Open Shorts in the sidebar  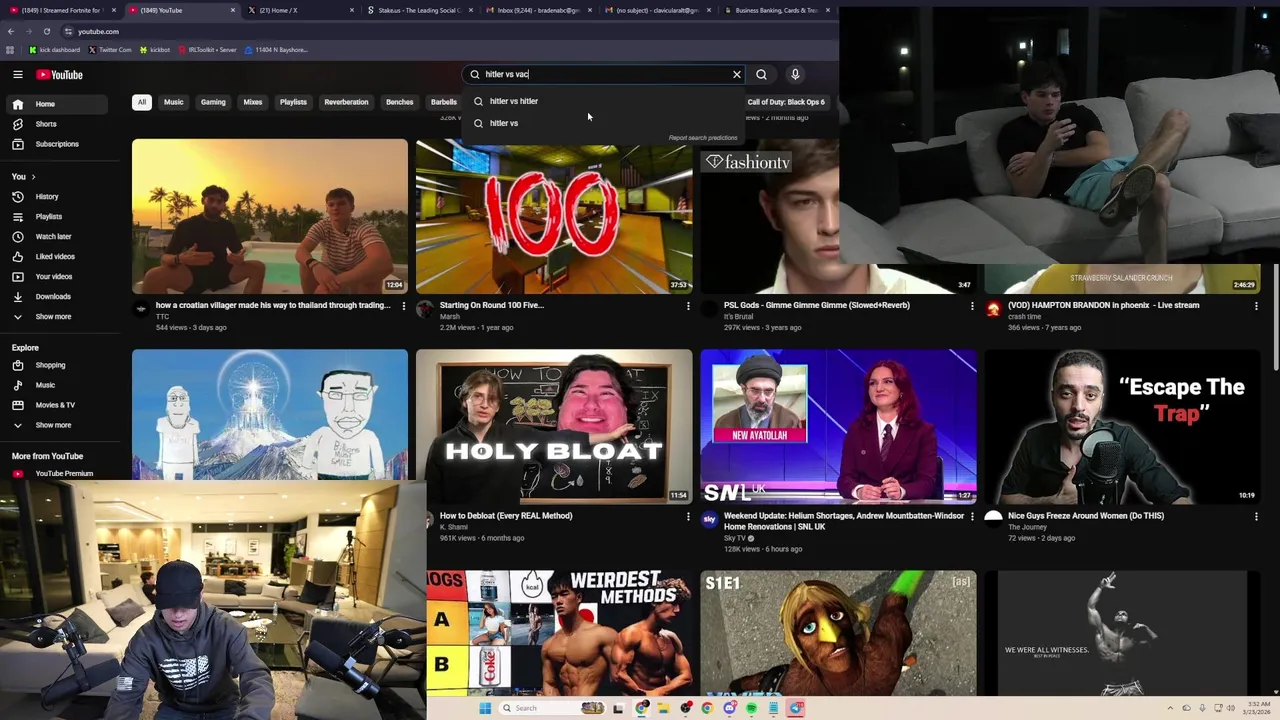(58, 124)
